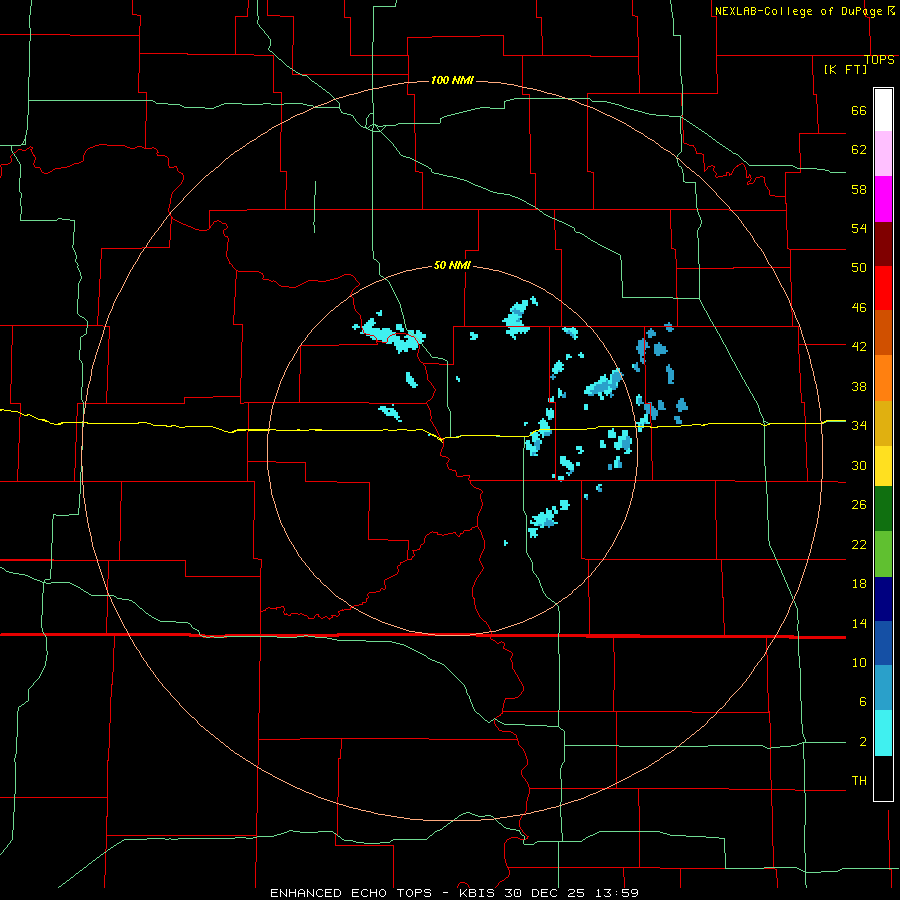Select the bright red legend swatch

pyautogui.click(x=883, y=288)
